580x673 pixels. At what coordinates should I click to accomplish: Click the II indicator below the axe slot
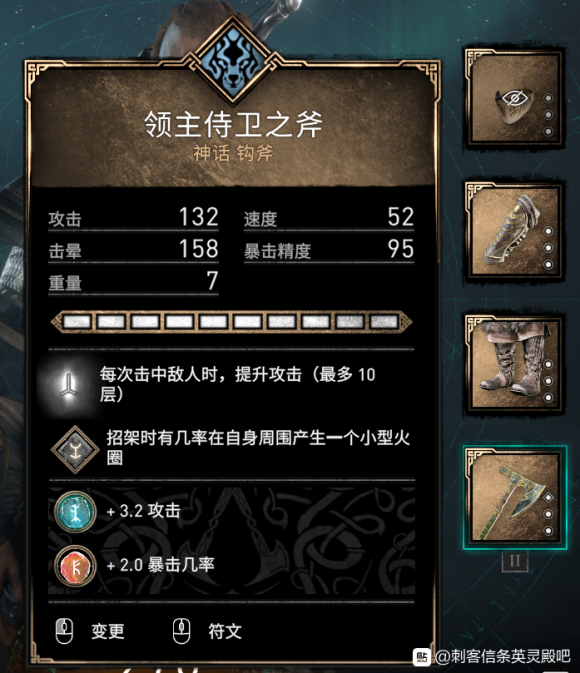(515, 561)
